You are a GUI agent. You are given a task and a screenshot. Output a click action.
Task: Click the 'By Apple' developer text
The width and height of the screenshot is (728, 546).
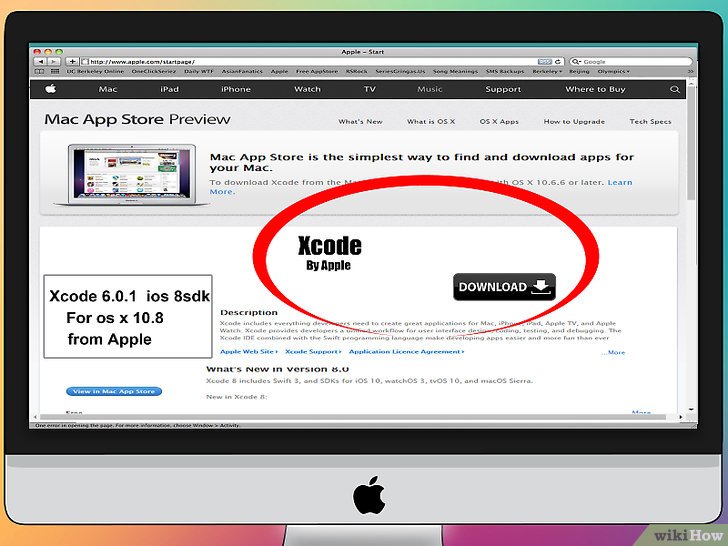coord(328,266)
